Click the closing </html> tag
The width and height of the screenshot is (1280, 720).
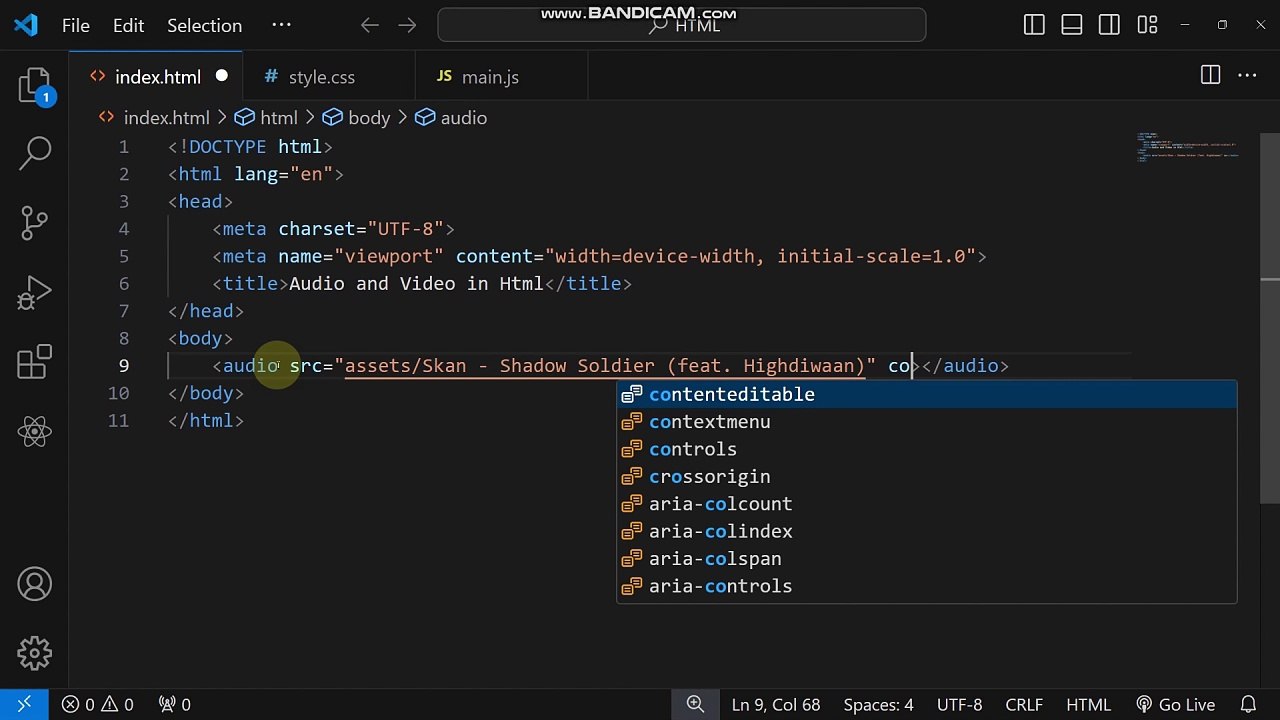pyautogui.click(x=206, y=421)
